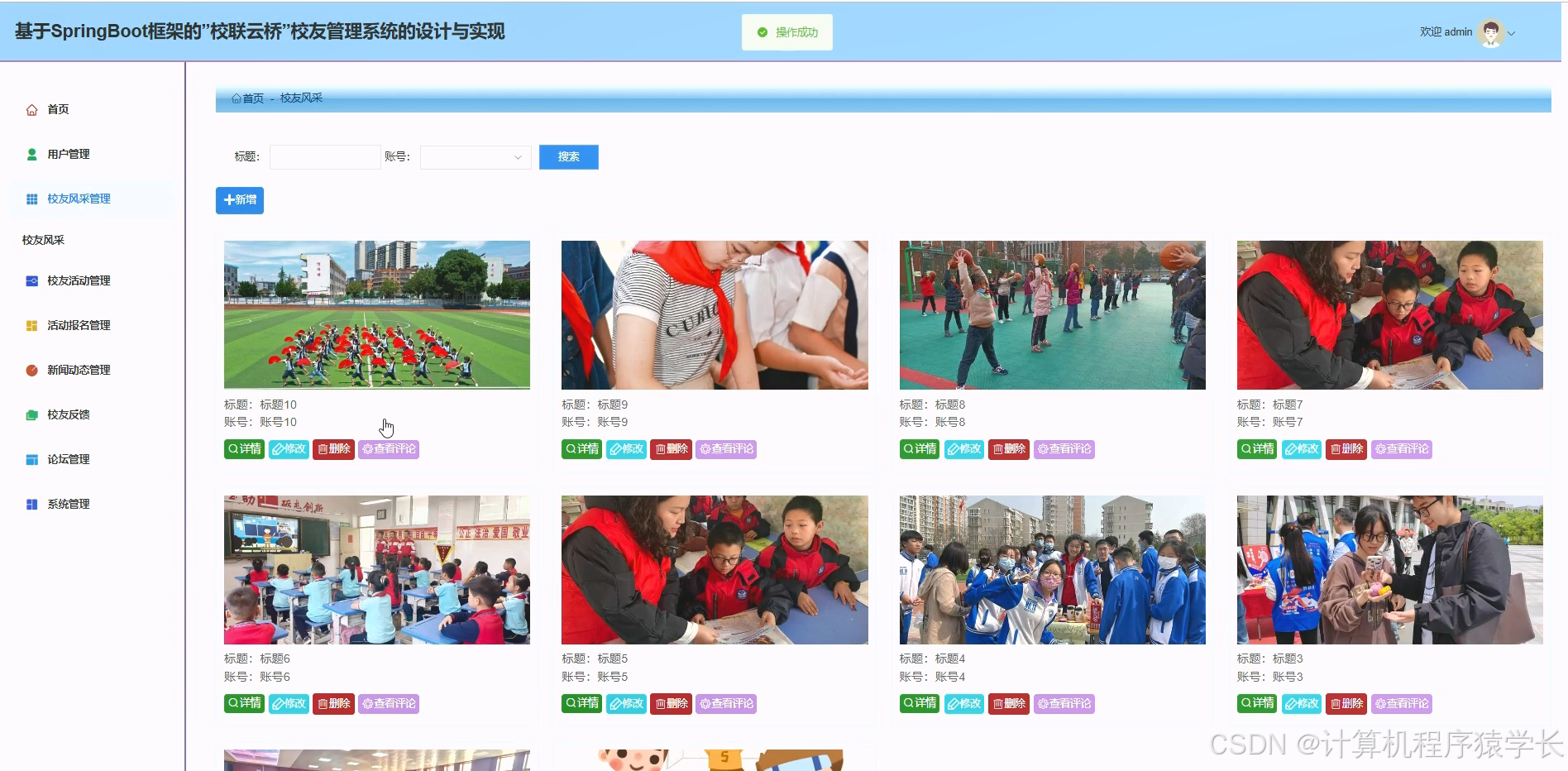Open 论坛管理 via its forum icon
Viewport: 1568px width, 771px height.
pyautogui.click(x=31, y=459)
